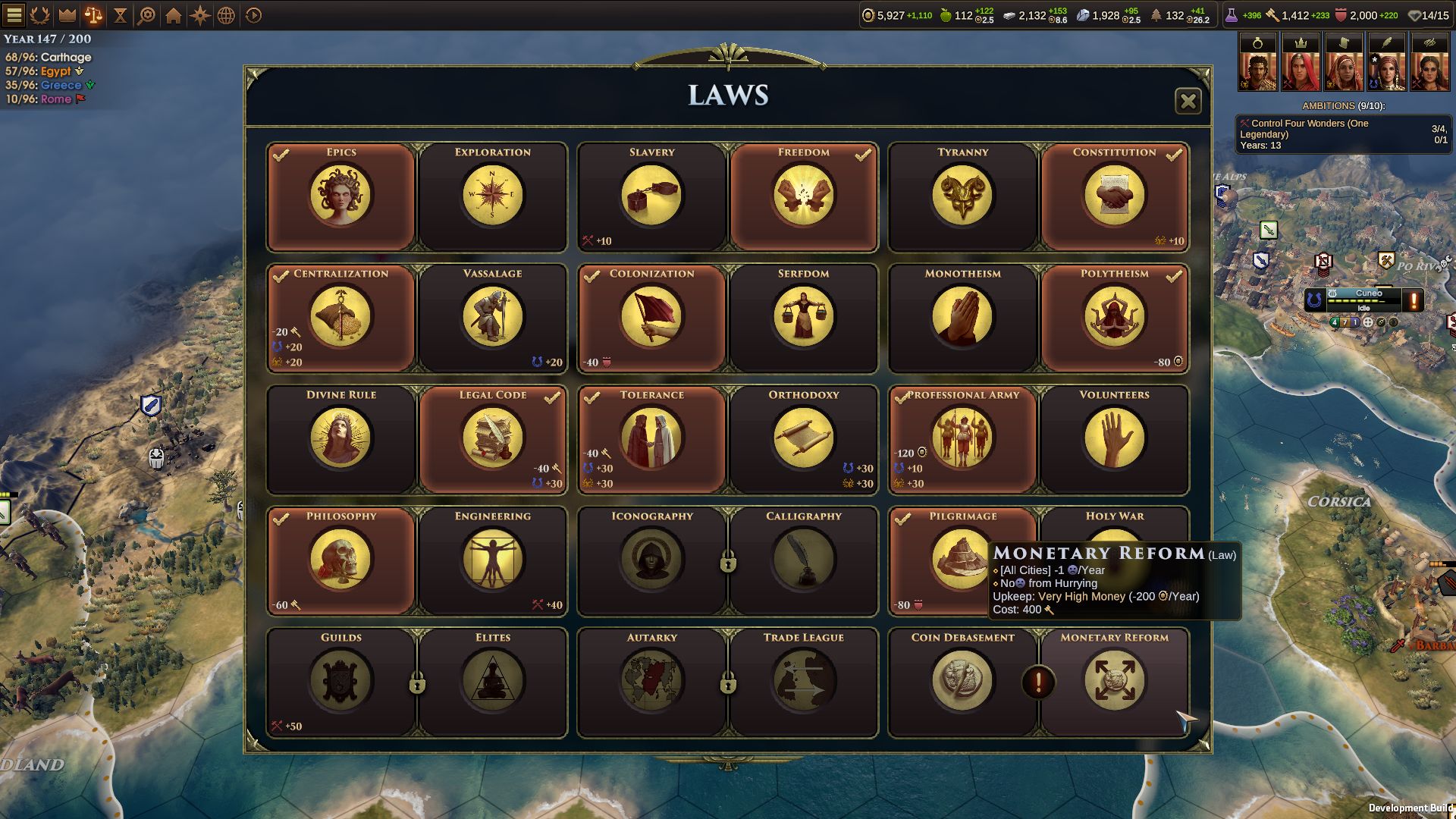
Task: Click the orders counter 14/15
Action: [x=1429, y=15]
